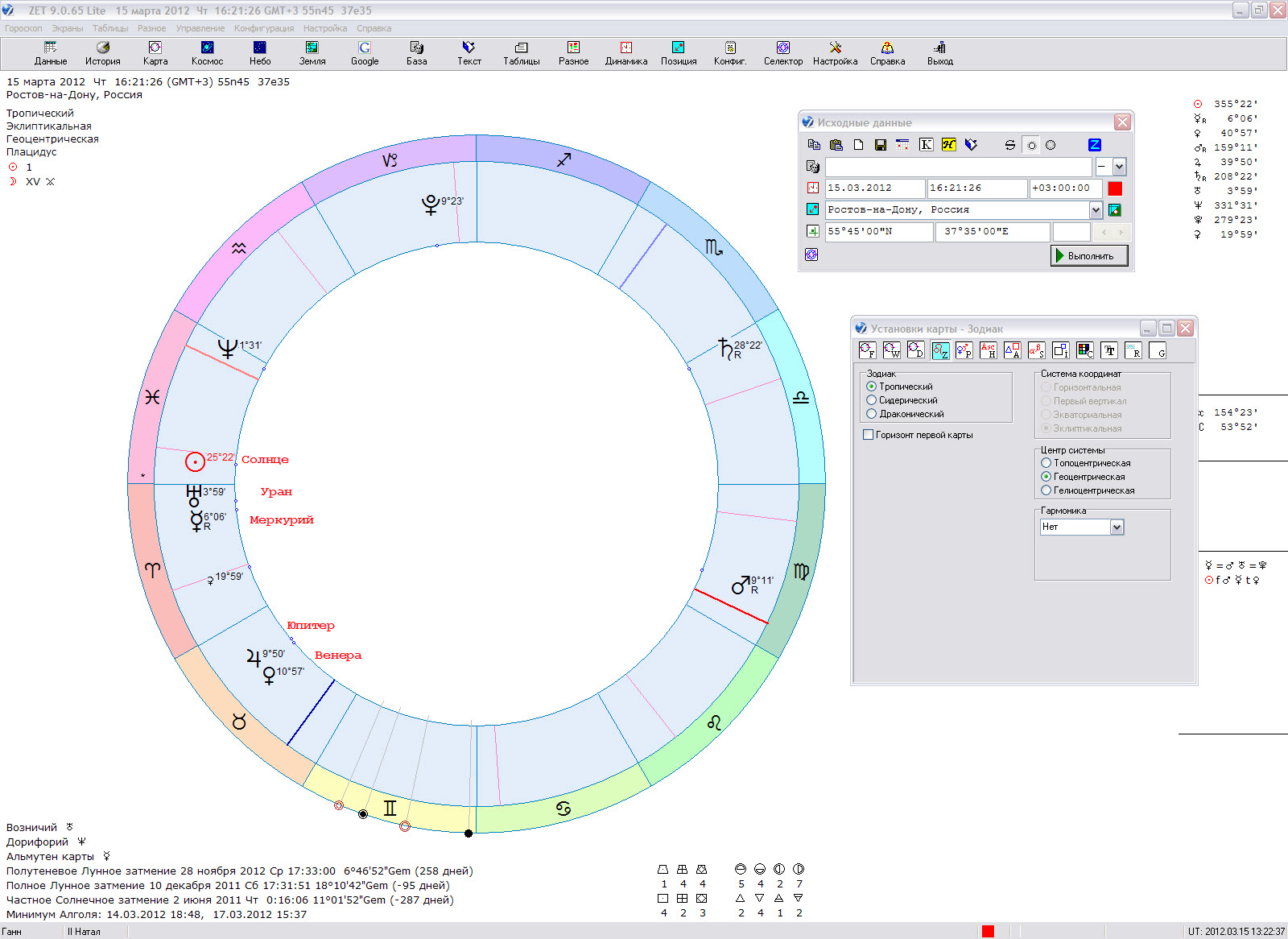The image size is (1288, 939).
Task: Click the red square next to timezone
Action: tap(1115, 188)
